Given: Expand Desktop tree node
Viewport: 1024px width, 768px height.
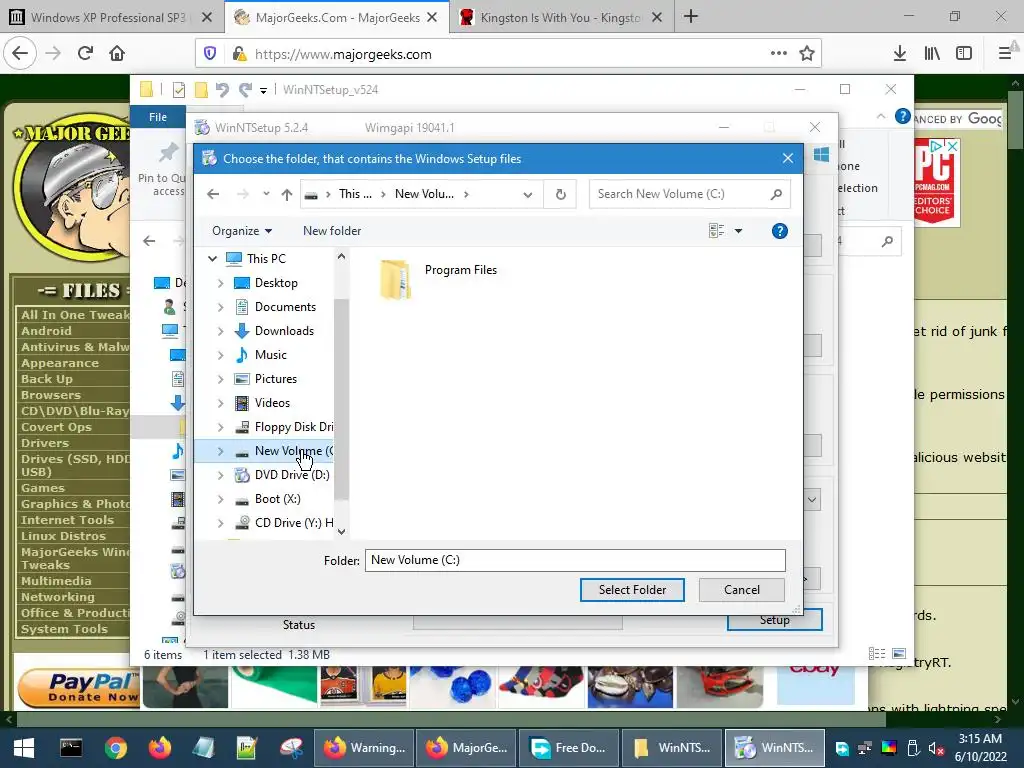Looking at the screenshot, I should click(x=220, y=283).
